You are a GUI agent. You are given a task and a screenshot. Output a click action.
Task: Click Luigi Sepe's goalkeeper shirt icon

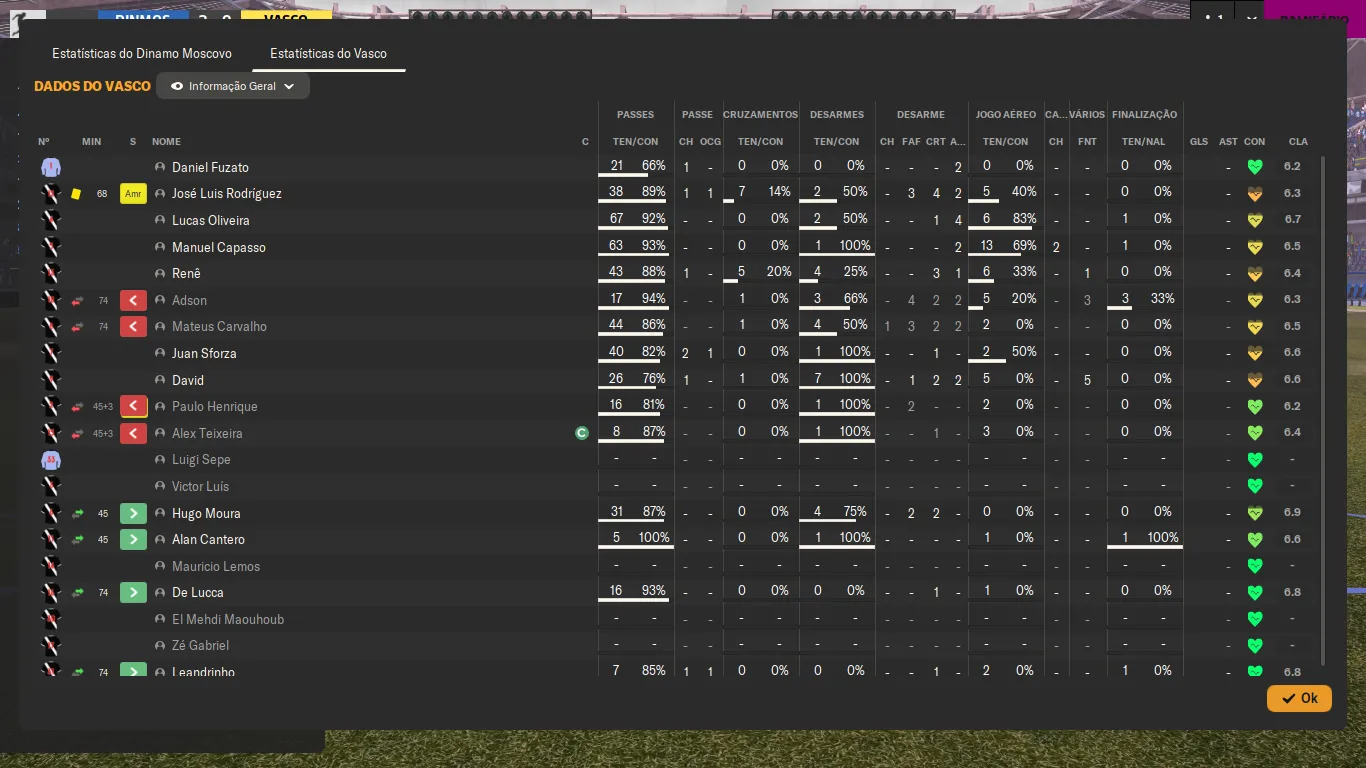tap(51, 460)
